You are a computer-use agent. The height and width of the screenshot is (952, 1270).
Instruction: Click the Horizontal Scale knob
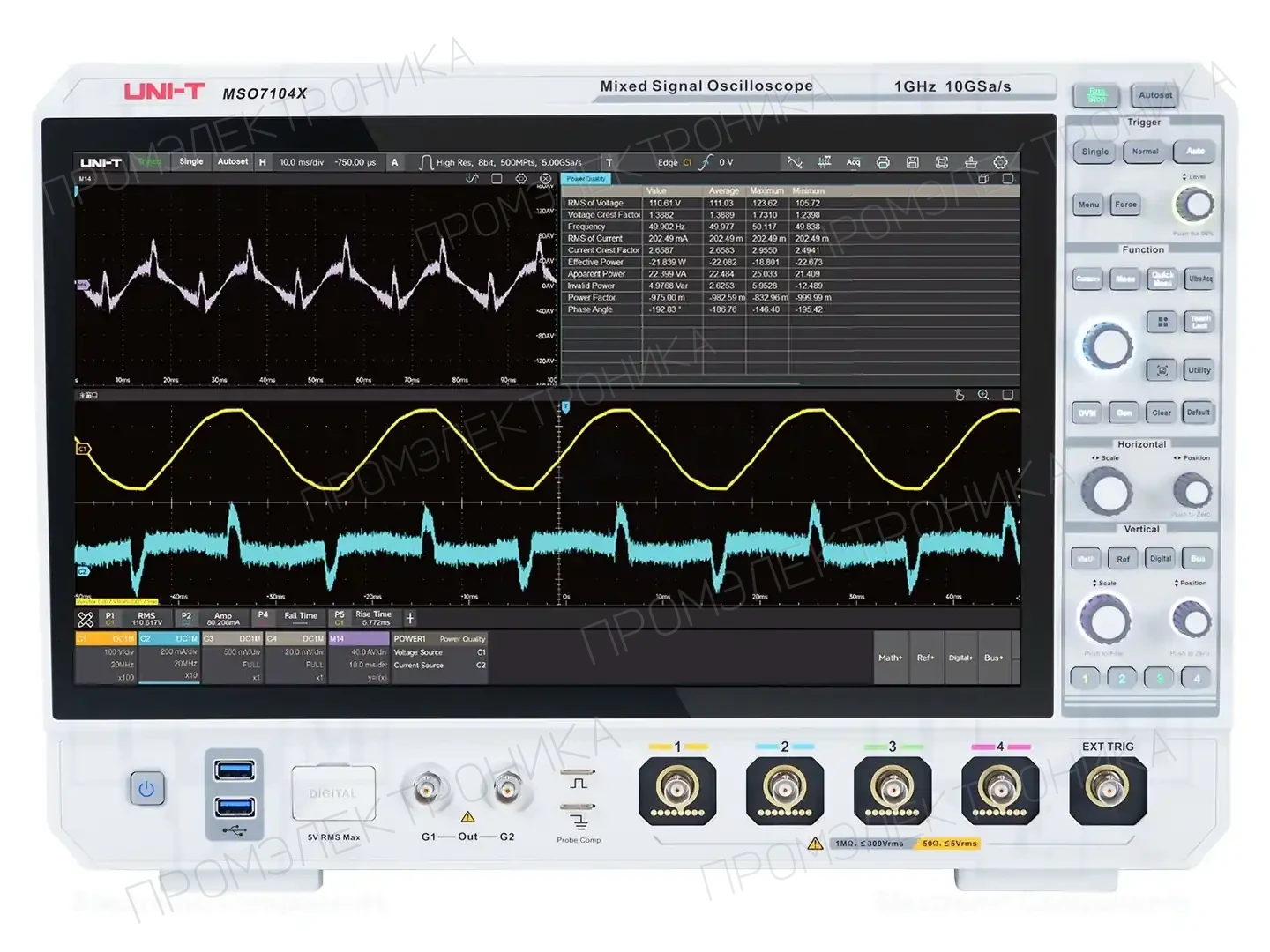pyautogui.click(x=1107, y=491)
